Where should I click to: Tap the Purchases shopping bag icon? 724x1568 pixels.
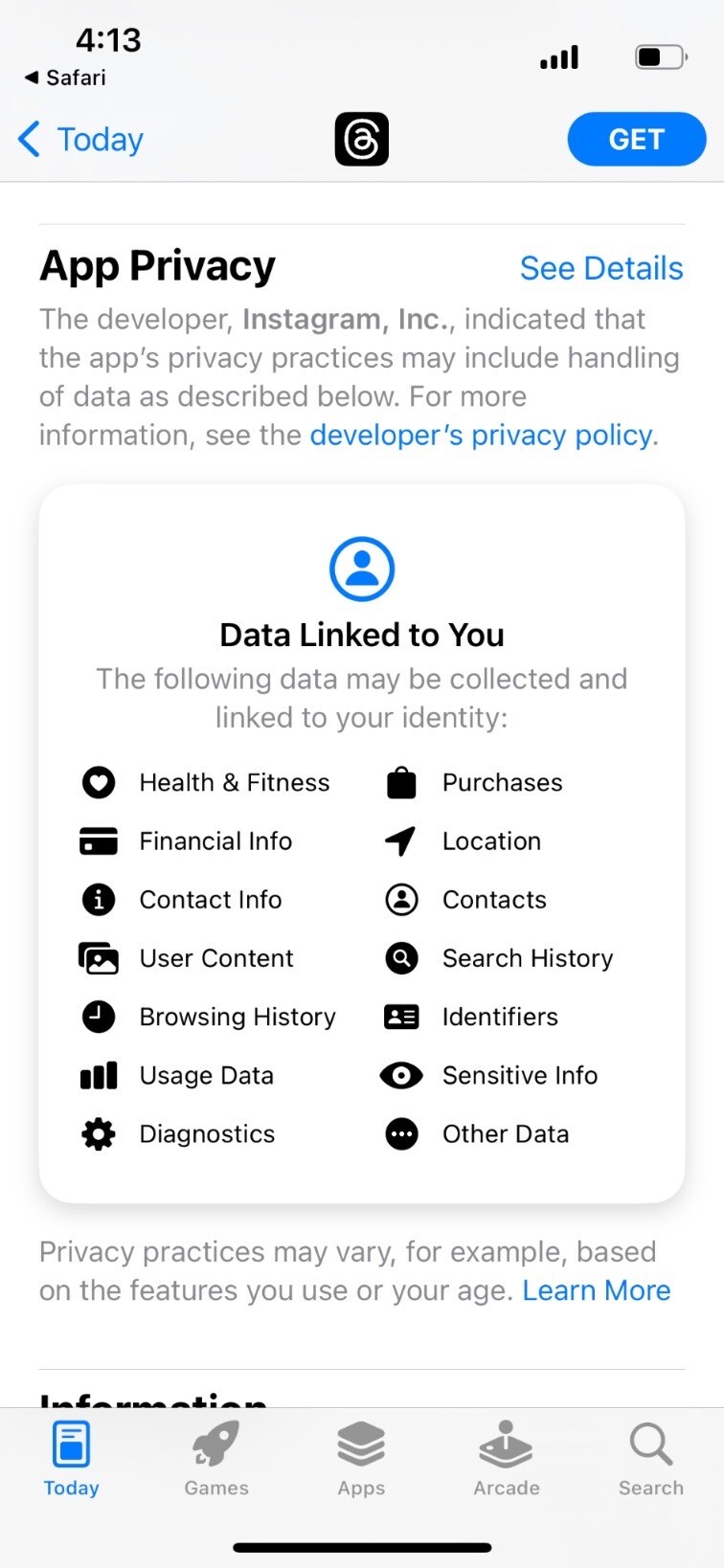point(401,783)
